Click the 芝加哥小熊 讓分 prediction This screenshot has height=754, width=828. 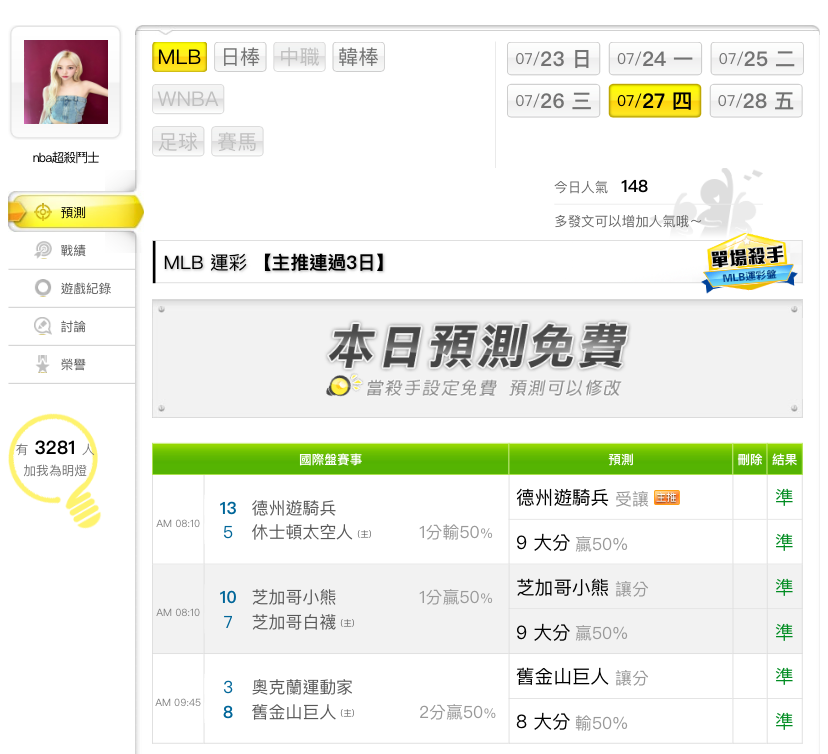(582, 588)
